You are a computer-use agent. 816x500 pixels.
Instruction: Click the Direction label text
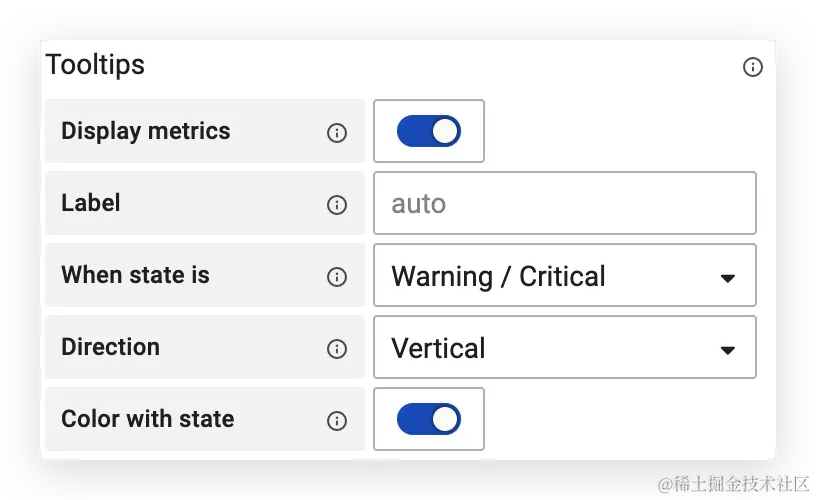tap(110, 347)
